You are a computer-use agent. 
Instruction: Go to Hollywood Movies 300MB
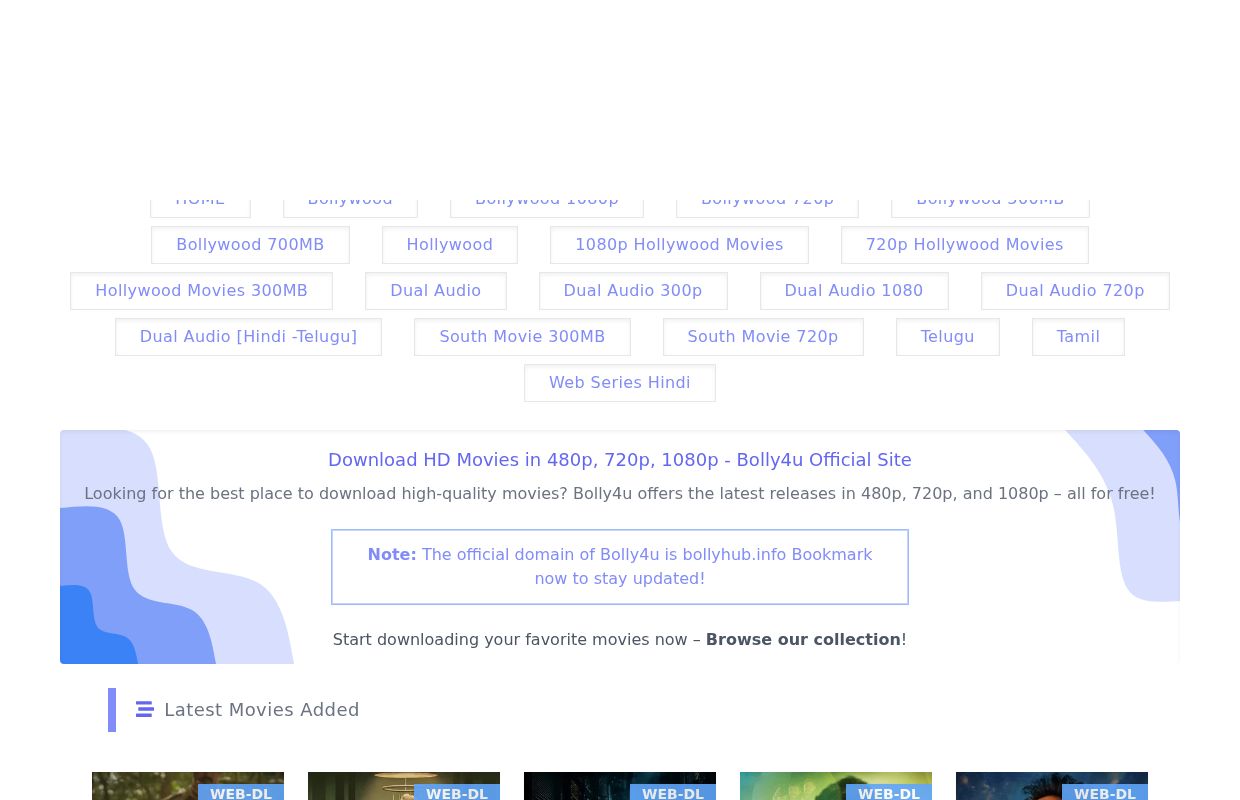[x=201, y=291]
